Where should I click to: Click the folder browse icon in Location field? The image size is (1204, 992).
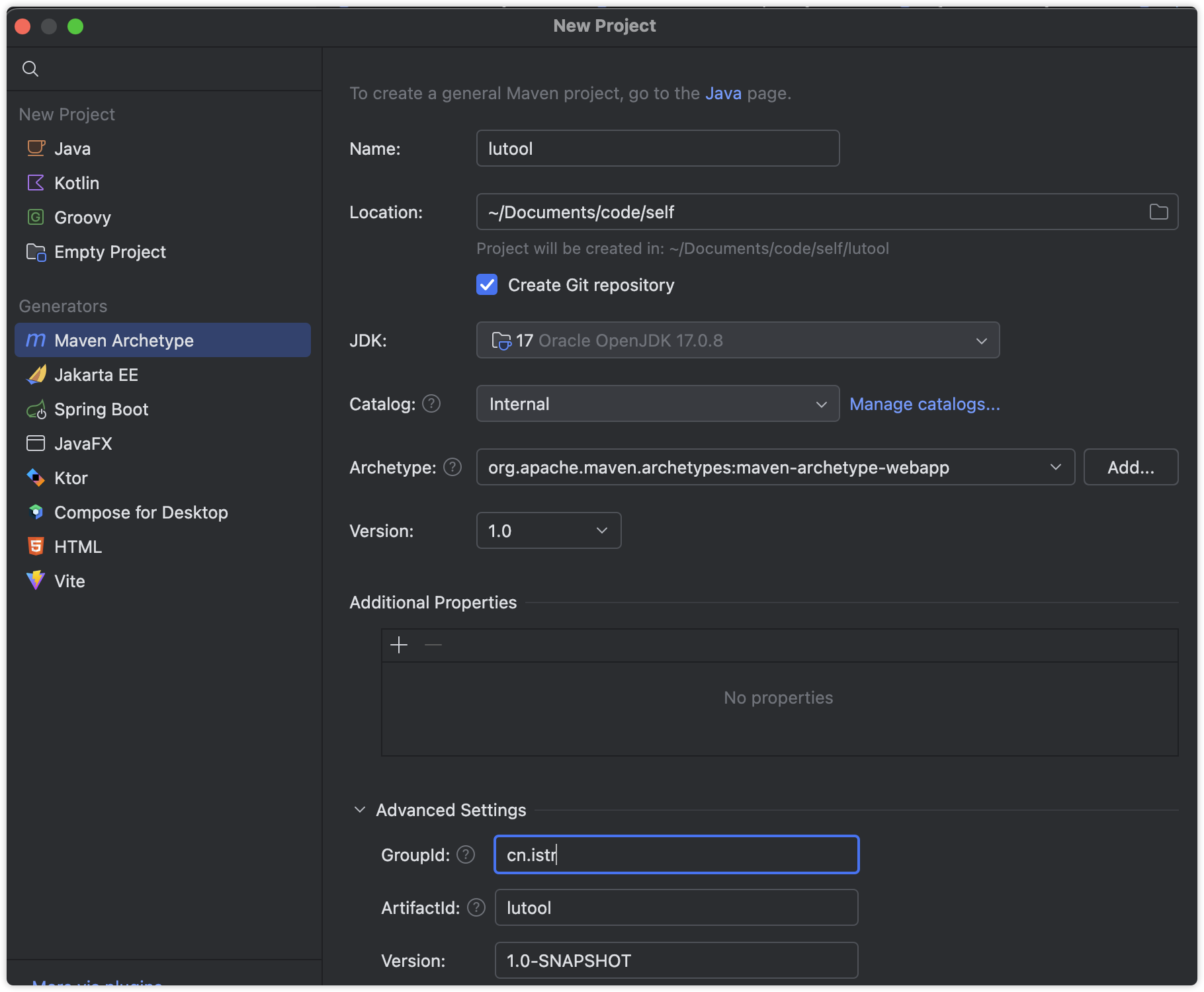pyautogui.click(x=1158, y=212)
